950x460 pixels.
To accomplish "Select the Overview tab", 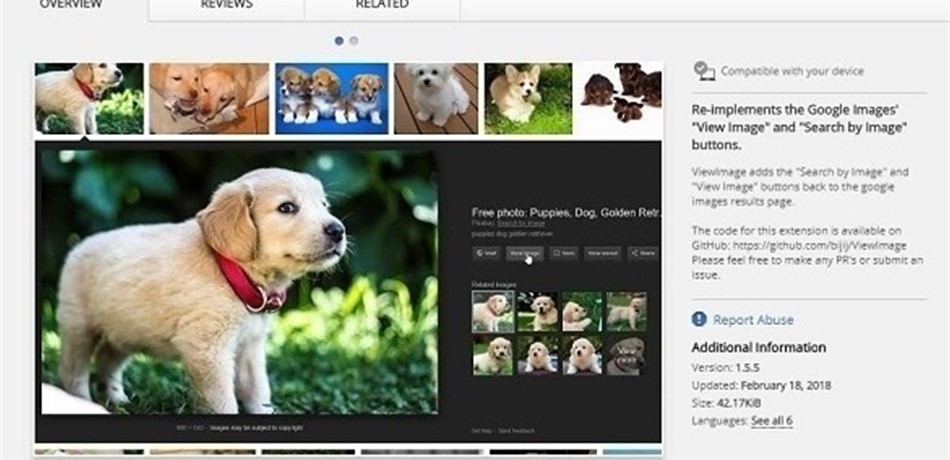I will click(71, 6).
